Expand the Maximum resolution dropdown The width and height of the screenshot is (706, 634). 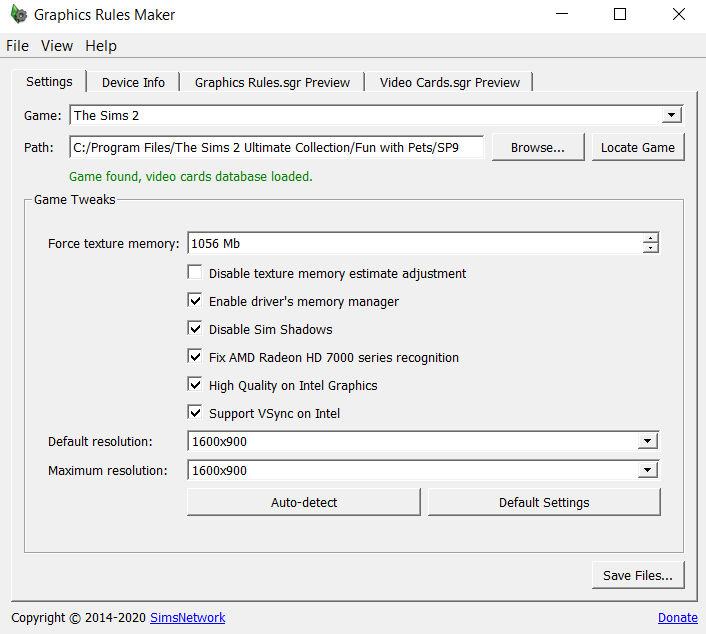pos(648,470)
